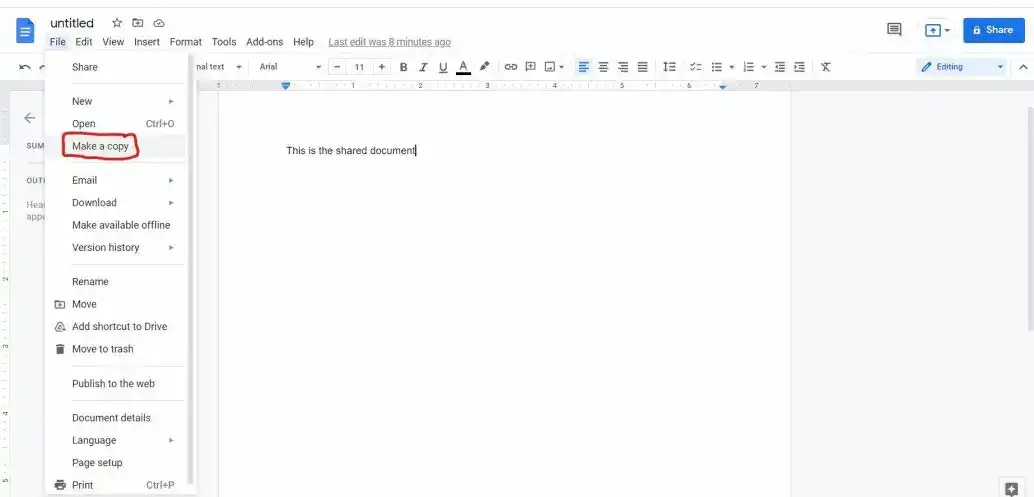The image size is (1034, 497).
Task: Click 'Last edit was 8 minutes ago' link
Action: click(390, 42)
